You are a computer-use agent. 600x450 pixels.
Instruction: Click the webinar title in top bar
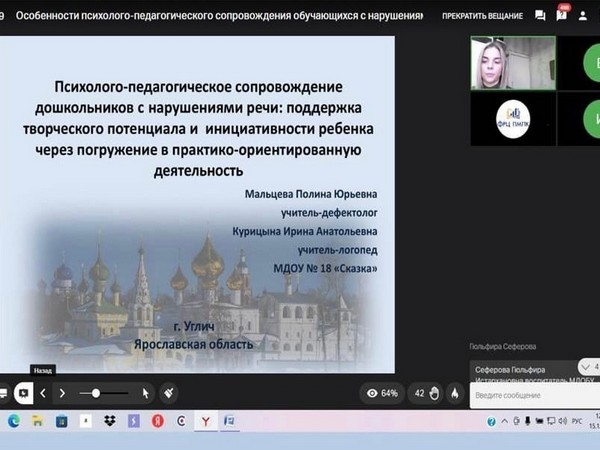click(219, 16)
